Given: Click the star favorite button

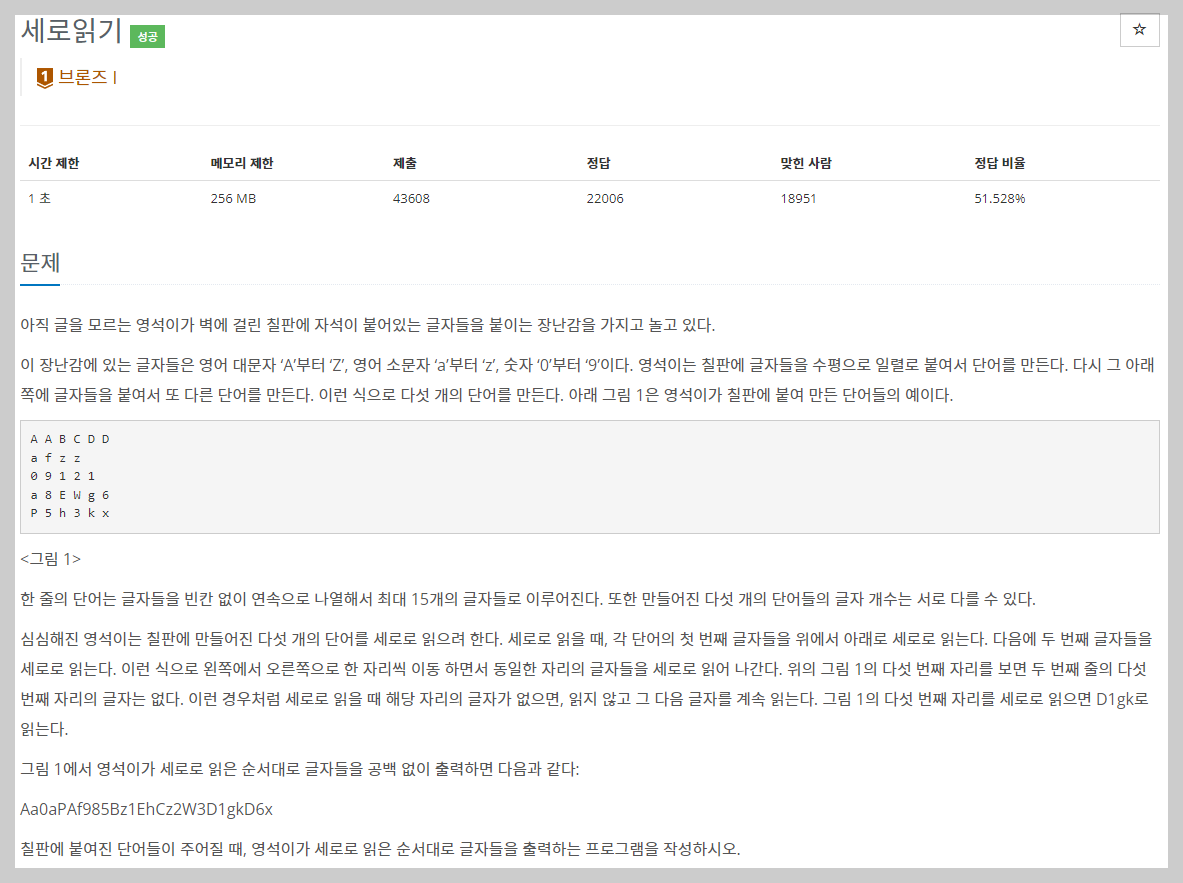Looking at the screenshot, I should coord(1139,30).
